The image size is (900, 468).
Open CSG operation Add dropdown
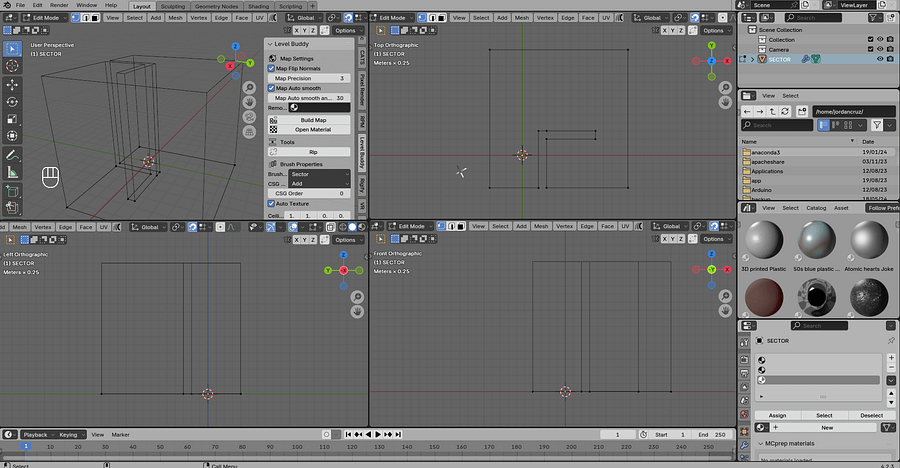tap(319, 184)
